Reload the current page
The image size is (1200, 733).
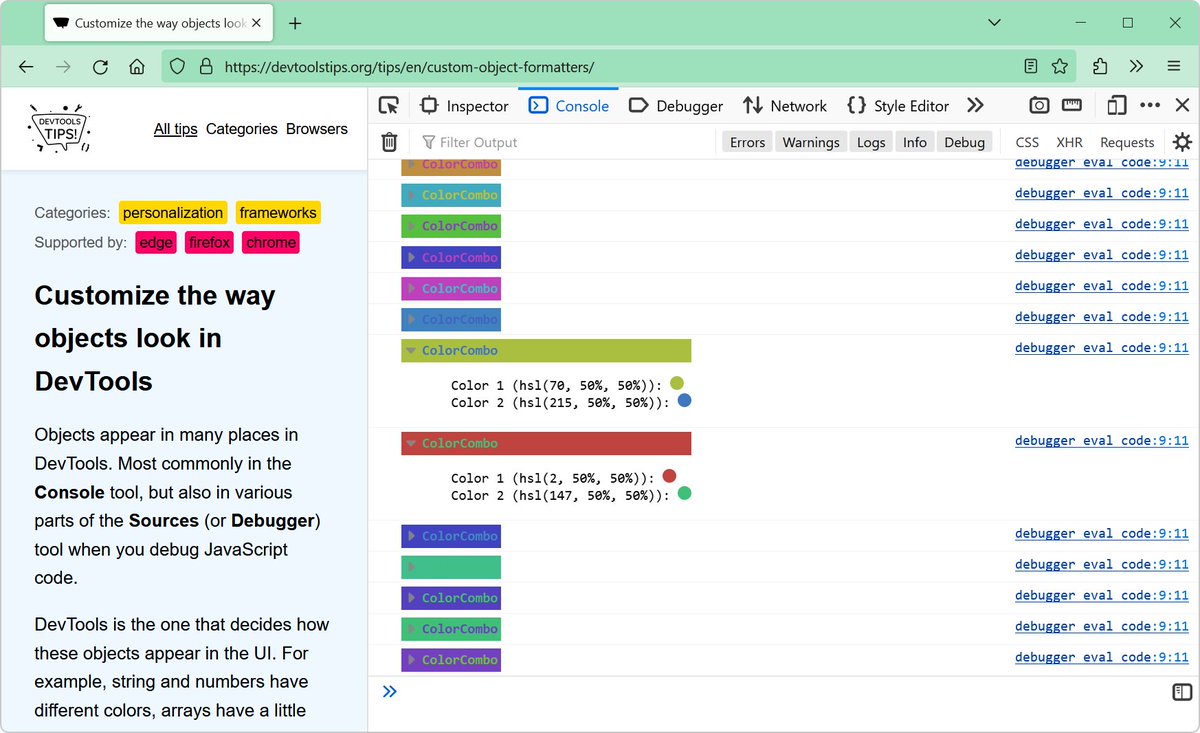[100, 67]
